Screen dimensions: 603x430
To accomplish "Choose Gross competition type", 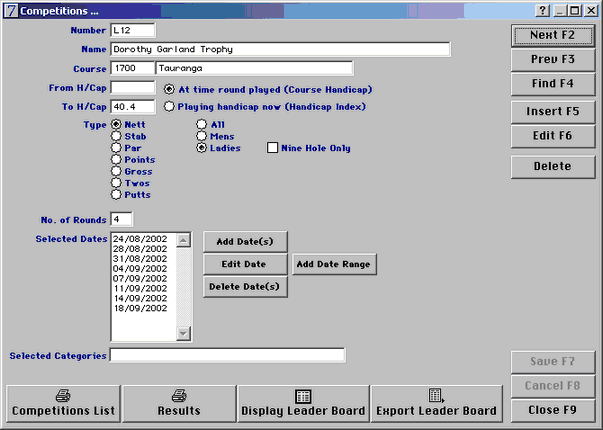I will pyautogui.click(x=116, y=171).
